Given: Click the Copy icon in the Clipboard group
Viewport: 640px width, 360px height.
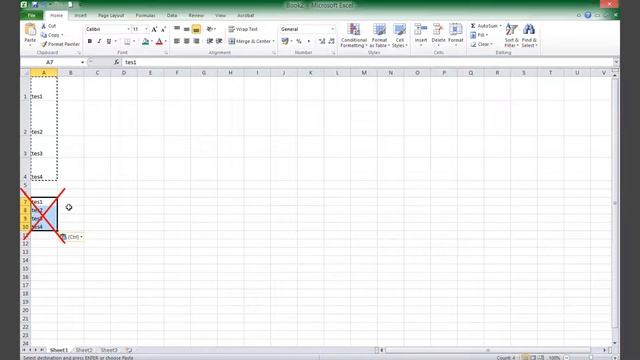Looking at the screenshot, I should (44, 35).
